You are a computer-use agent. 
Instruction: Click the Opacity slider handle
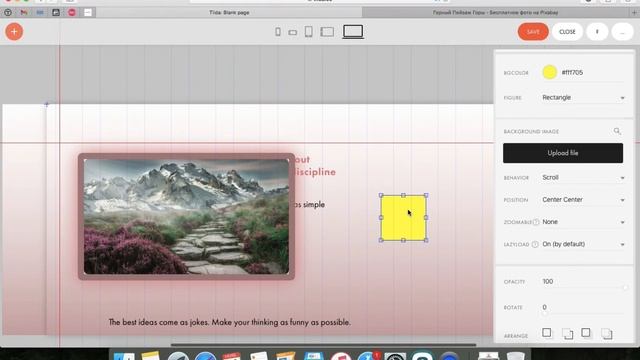[x=625, y=288]
